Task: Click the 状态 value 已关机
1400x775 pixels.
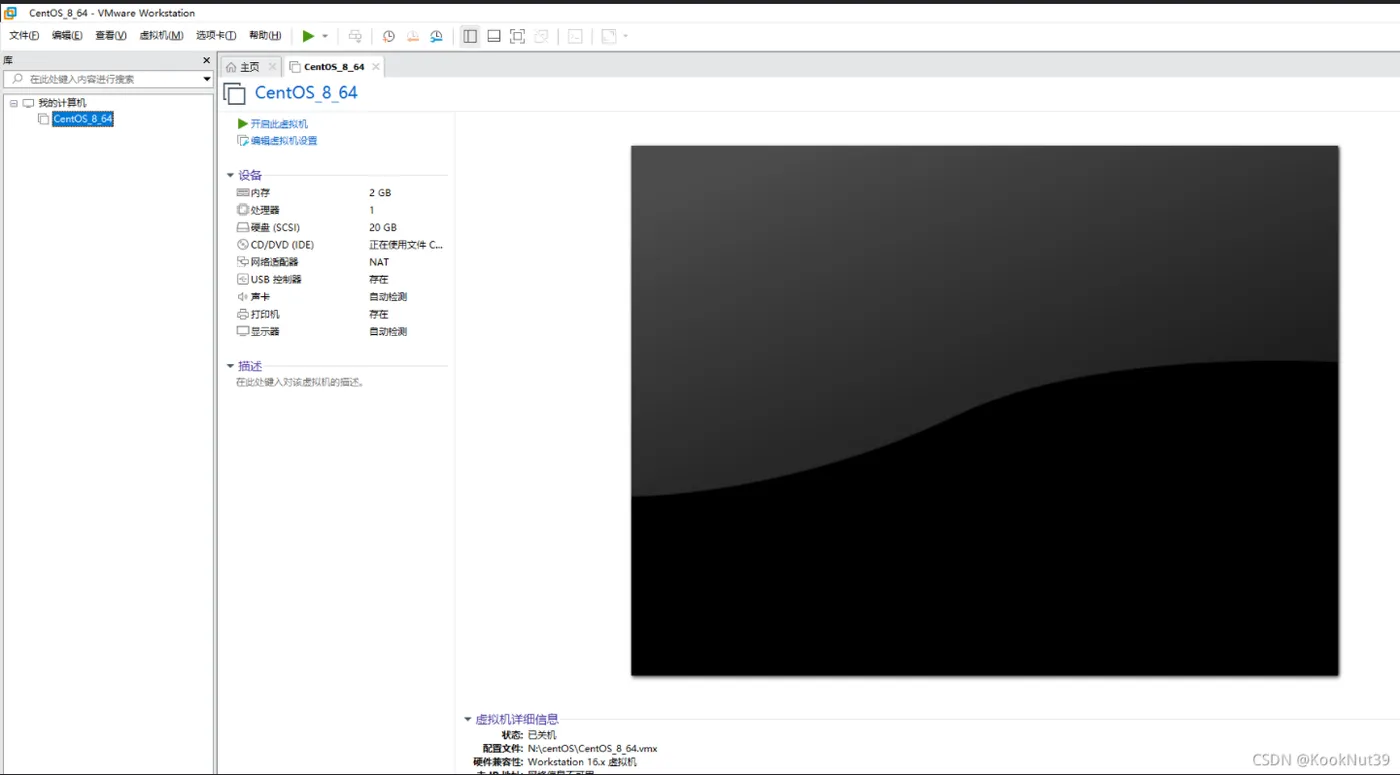Action: [542, 735]
